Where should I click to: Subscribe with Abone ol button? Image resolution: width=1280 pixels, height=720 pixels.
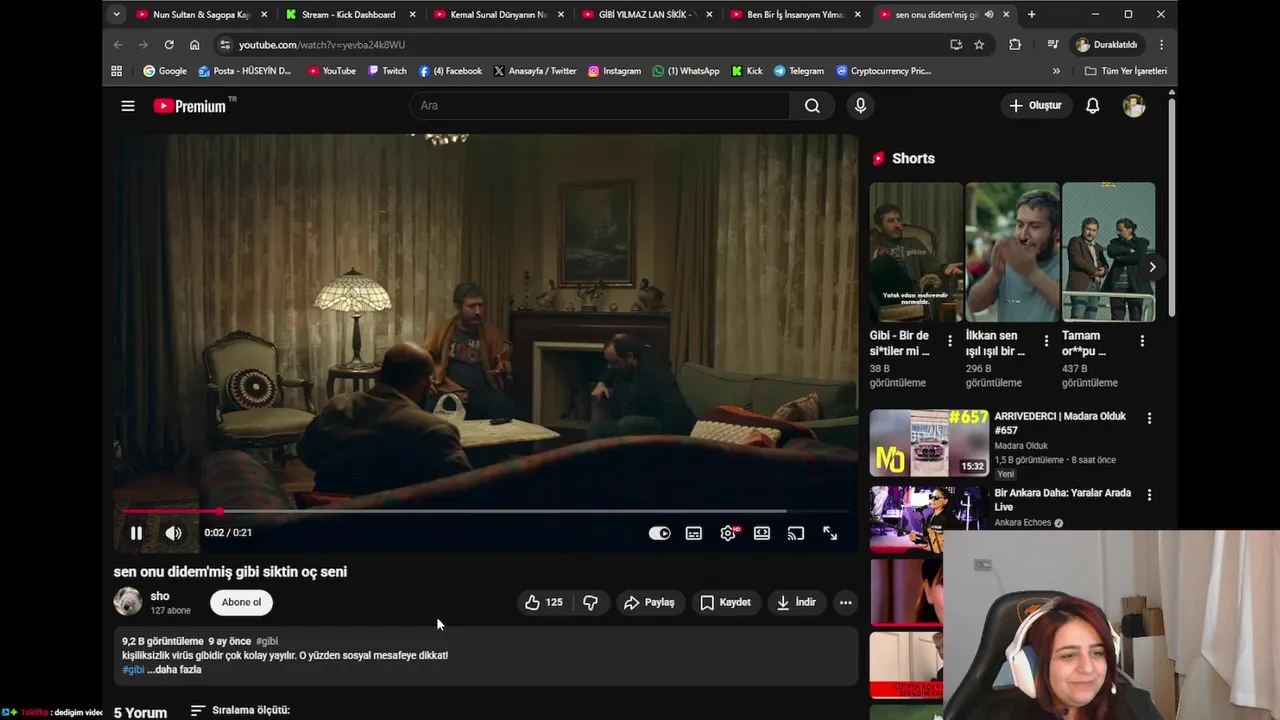tap(241, 602)
